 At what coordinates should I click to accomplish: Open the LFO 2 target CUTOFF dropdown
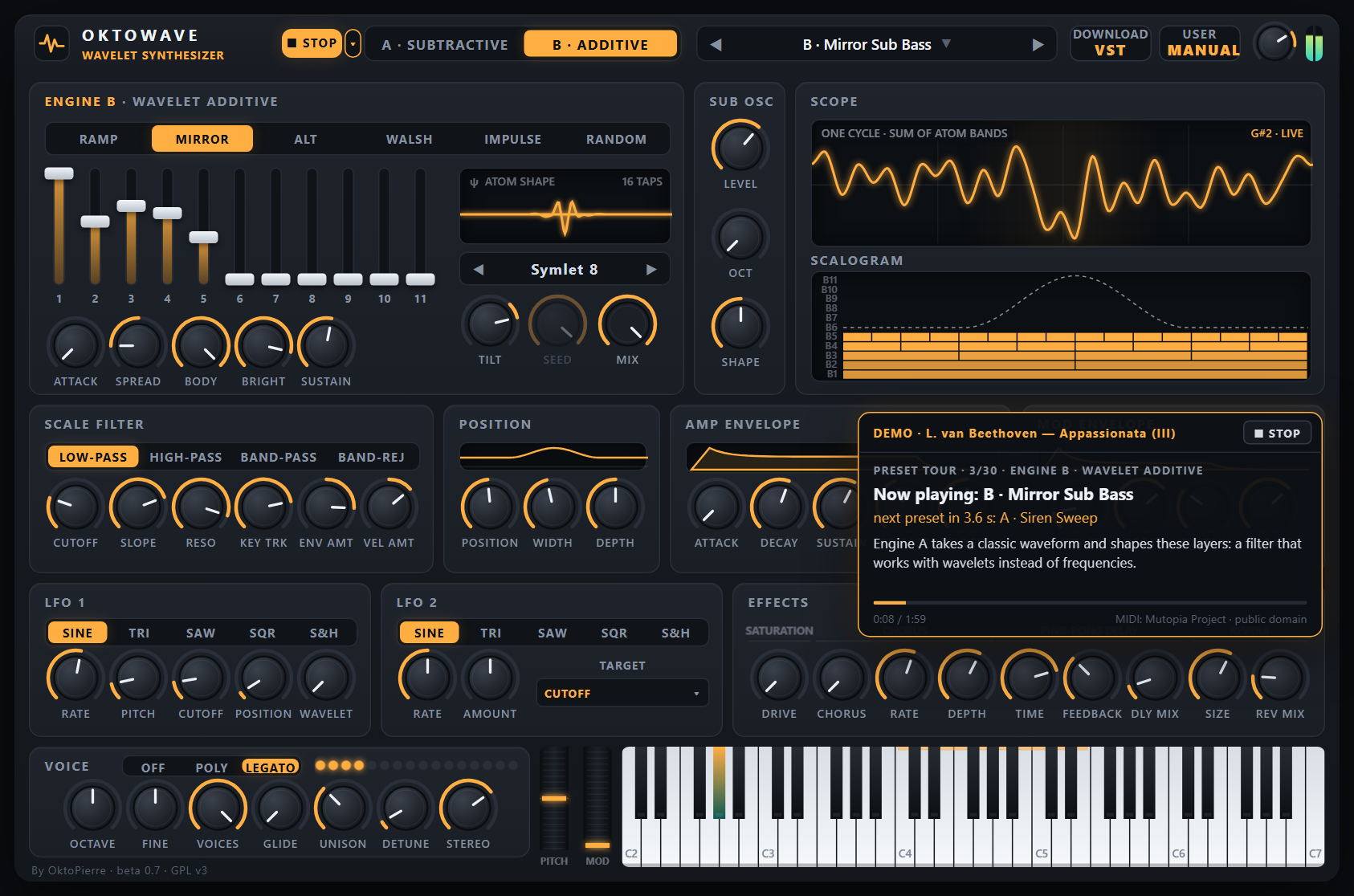622,693
